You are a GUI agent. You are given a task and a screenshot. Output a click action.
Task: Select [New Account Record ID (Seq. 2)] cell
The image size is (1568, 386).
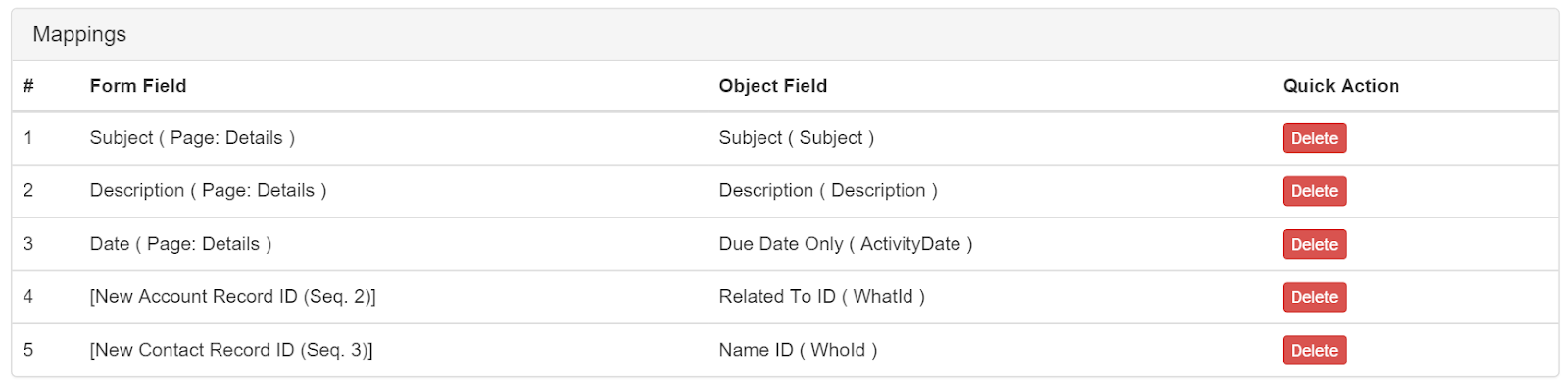pos(232,297)
